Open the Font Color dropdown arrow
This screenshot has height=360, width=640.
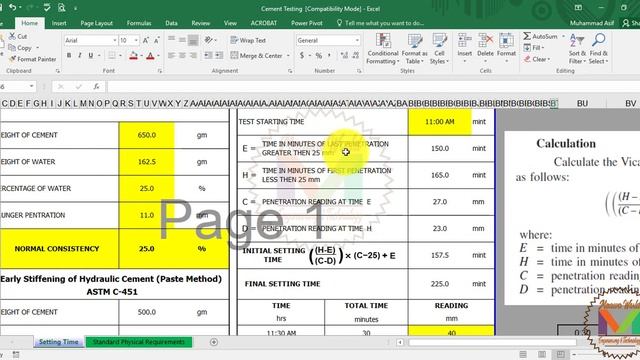[158, 56]
